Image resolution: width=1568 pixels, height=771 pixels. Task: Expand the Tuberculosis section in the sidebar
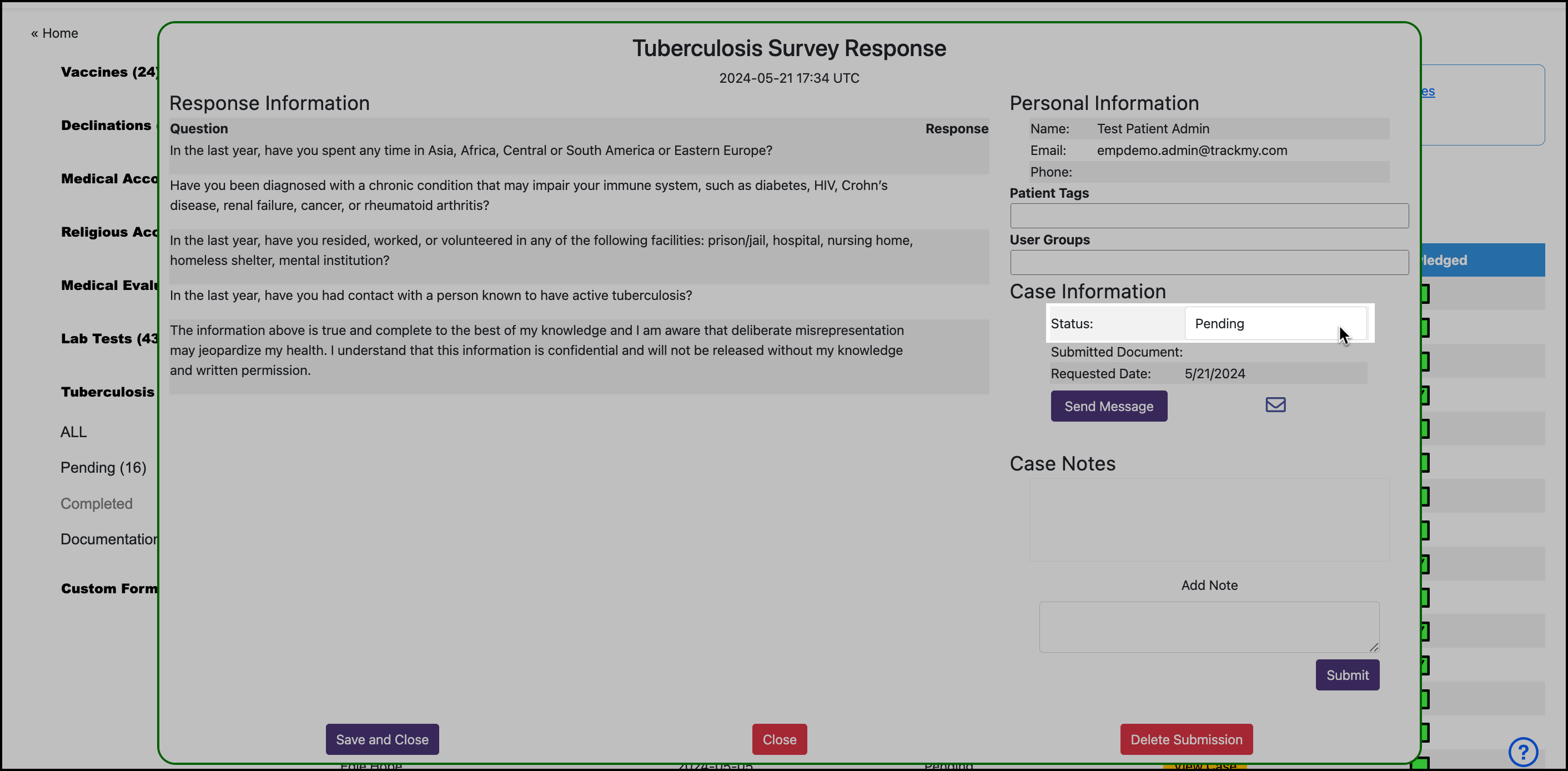coord(107,392)
